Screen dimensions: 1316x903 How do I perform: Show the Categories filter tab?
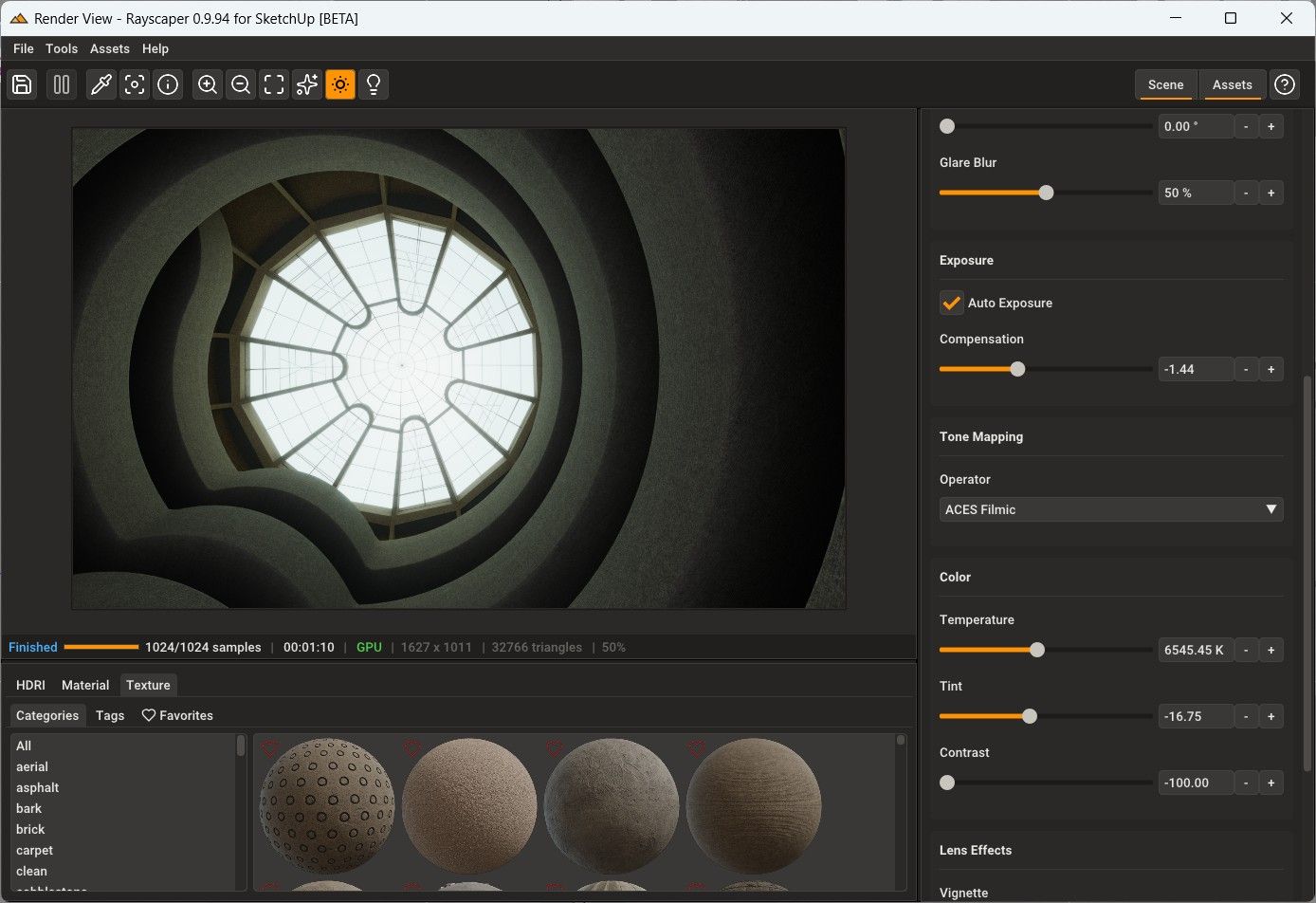click(x=47, y=715)
